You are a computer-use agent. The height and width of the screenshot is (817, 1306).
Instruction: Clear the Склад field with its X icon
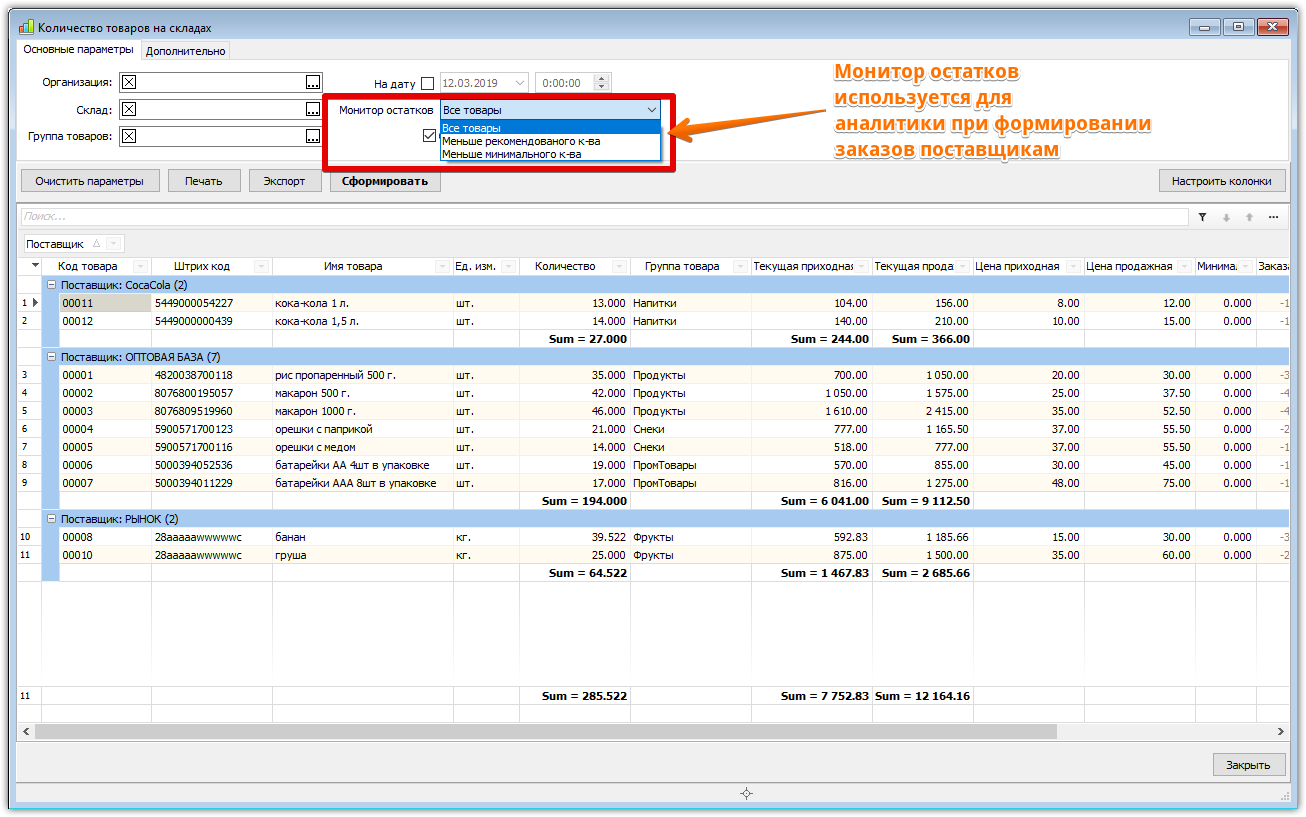tap(128, 110)
